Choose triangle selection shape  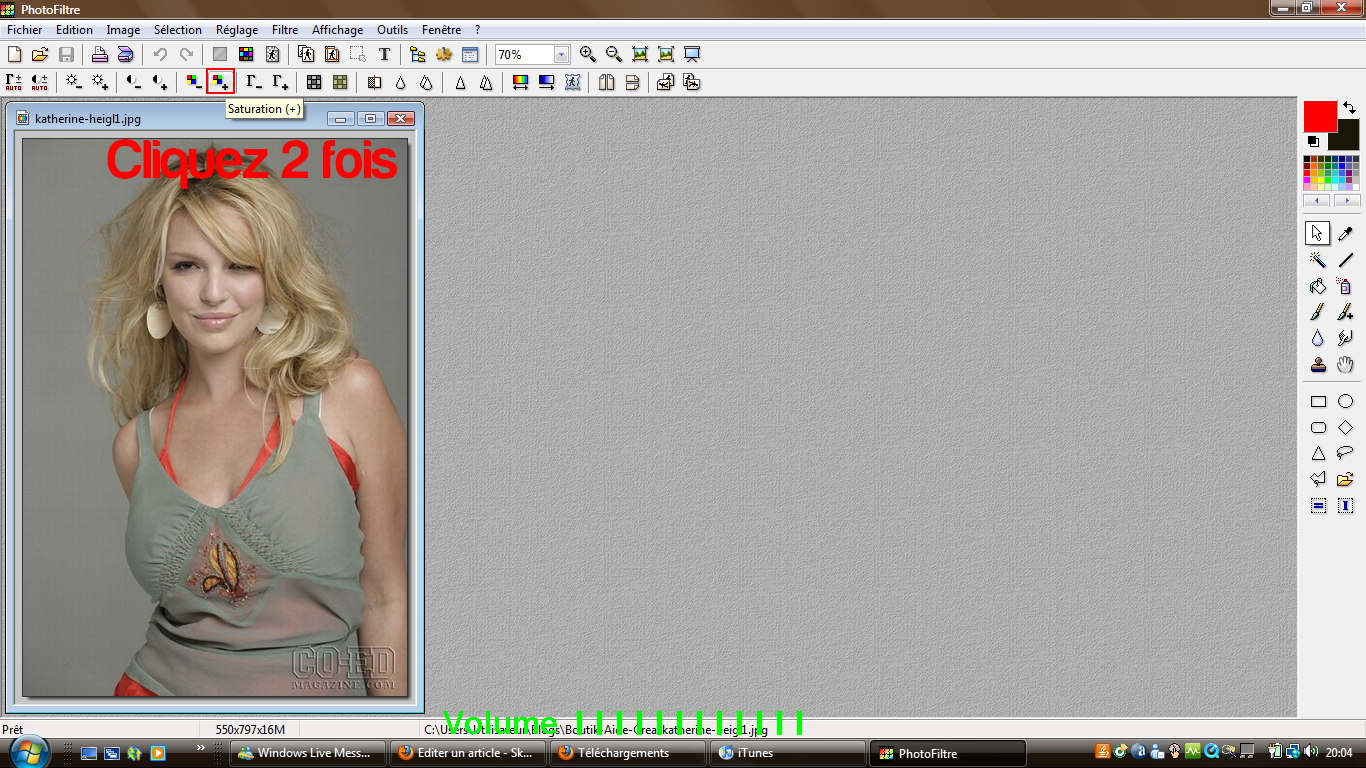(1318, 453)
